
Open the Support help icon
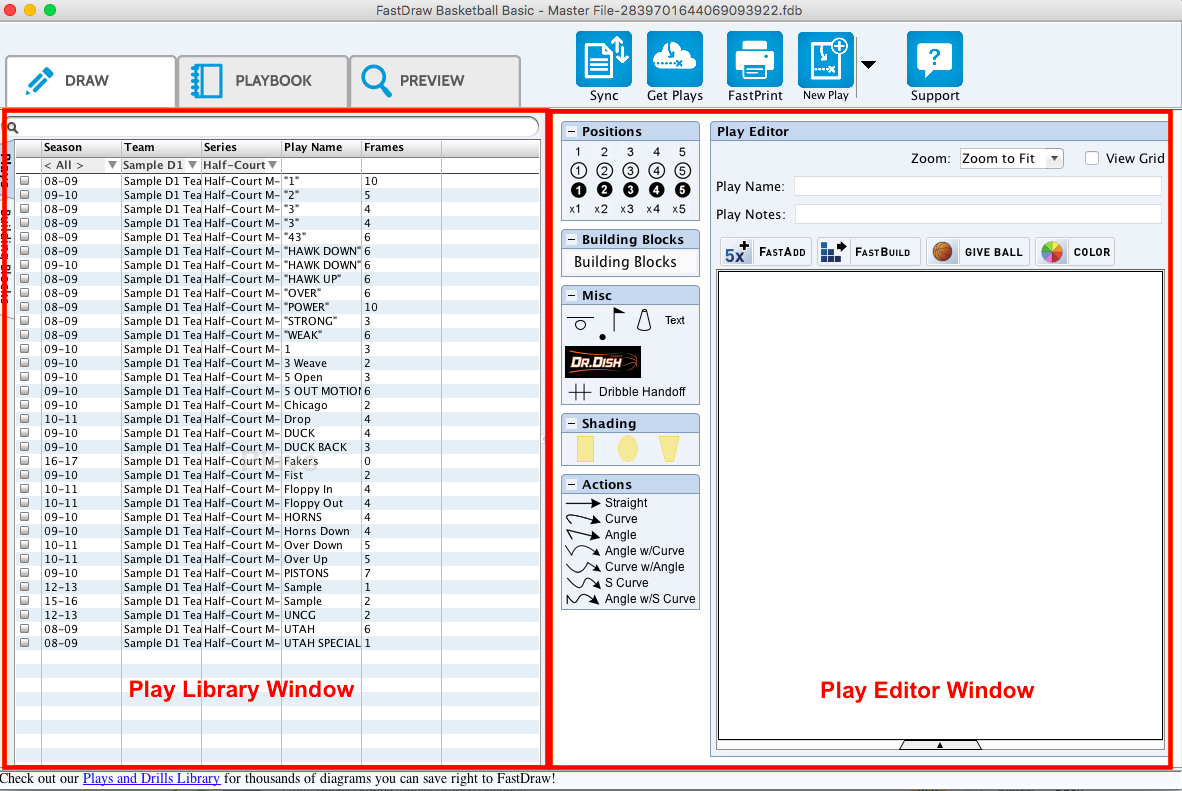click(935, 59)
